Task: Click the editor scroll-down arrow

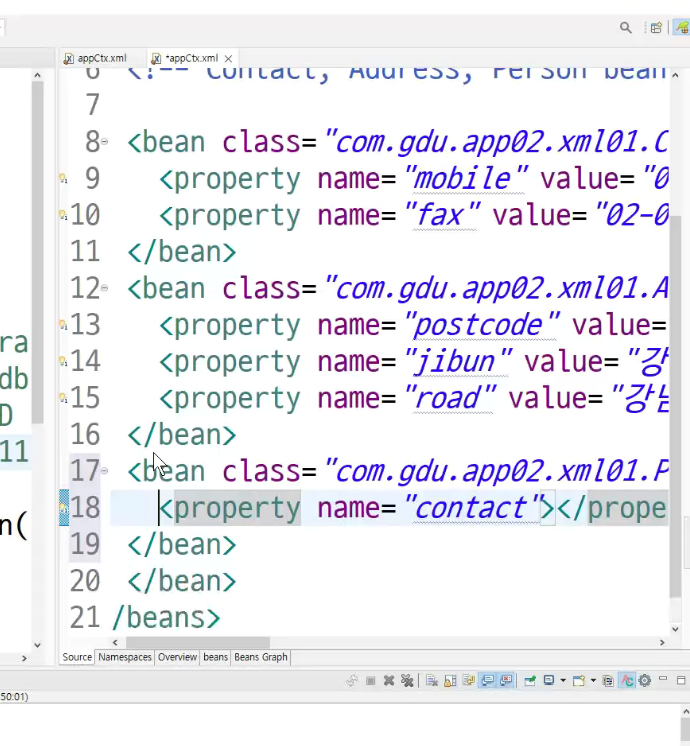Action: (x=675, y=629)
